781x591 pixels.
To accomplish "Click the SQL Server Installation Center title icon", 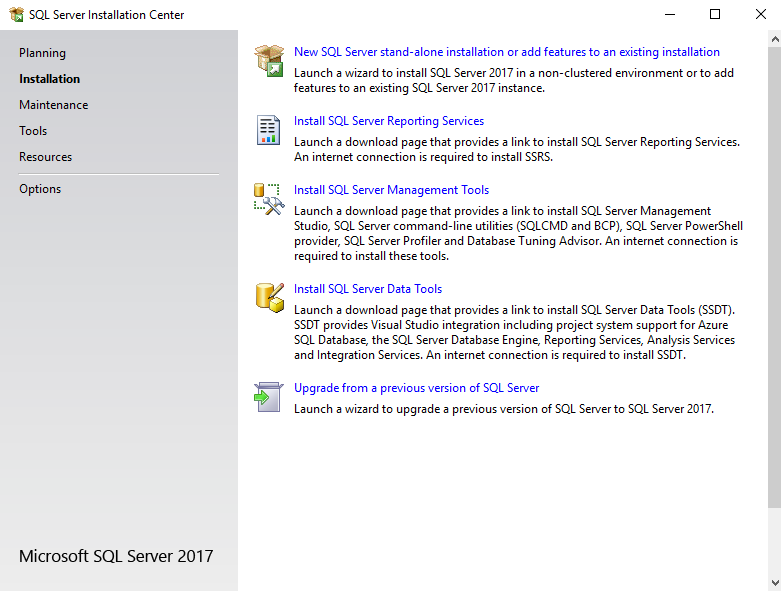I will (x=16, y=14).
